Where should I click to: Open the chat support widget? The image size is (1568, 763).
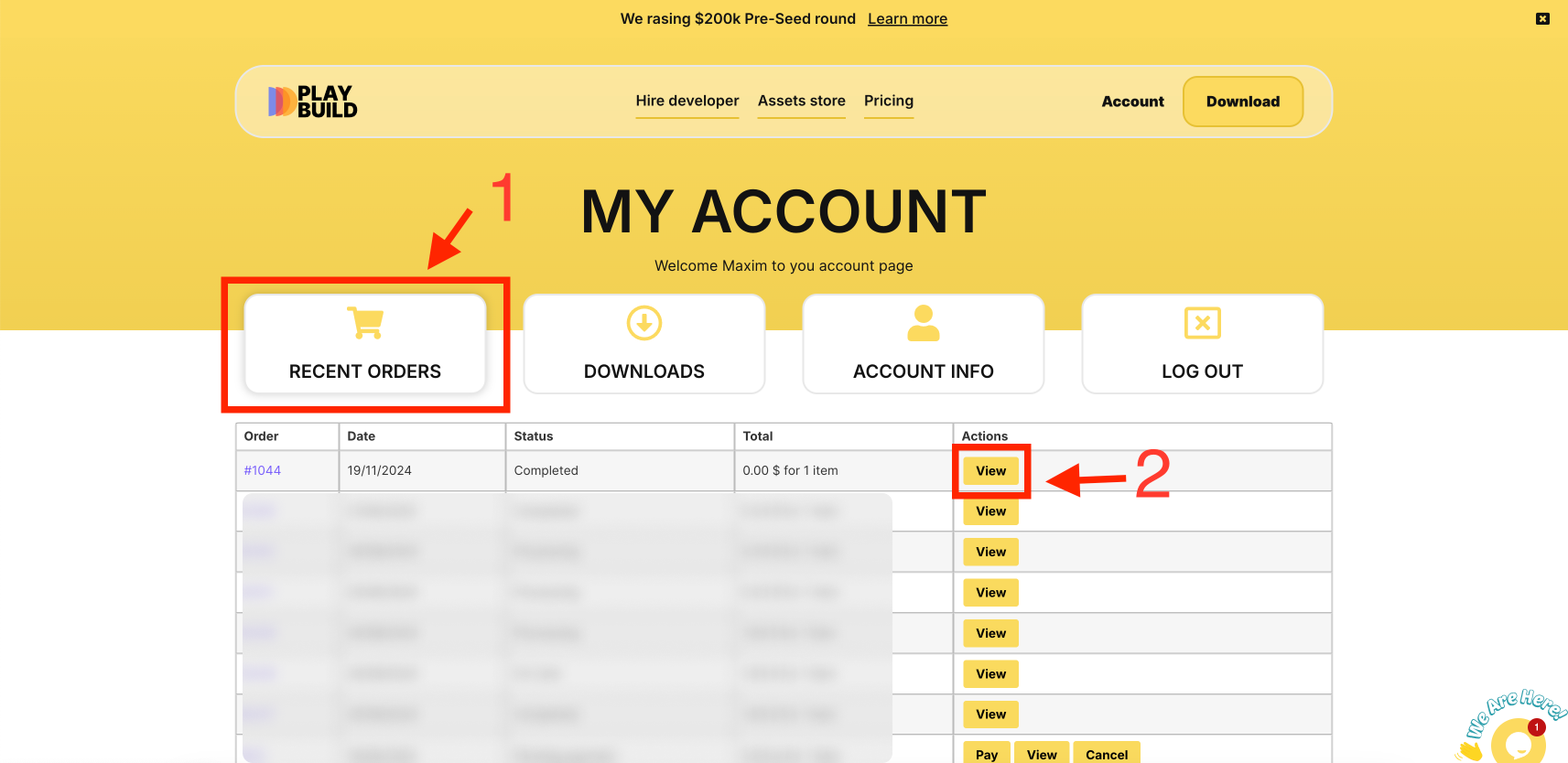point(1517,742)
